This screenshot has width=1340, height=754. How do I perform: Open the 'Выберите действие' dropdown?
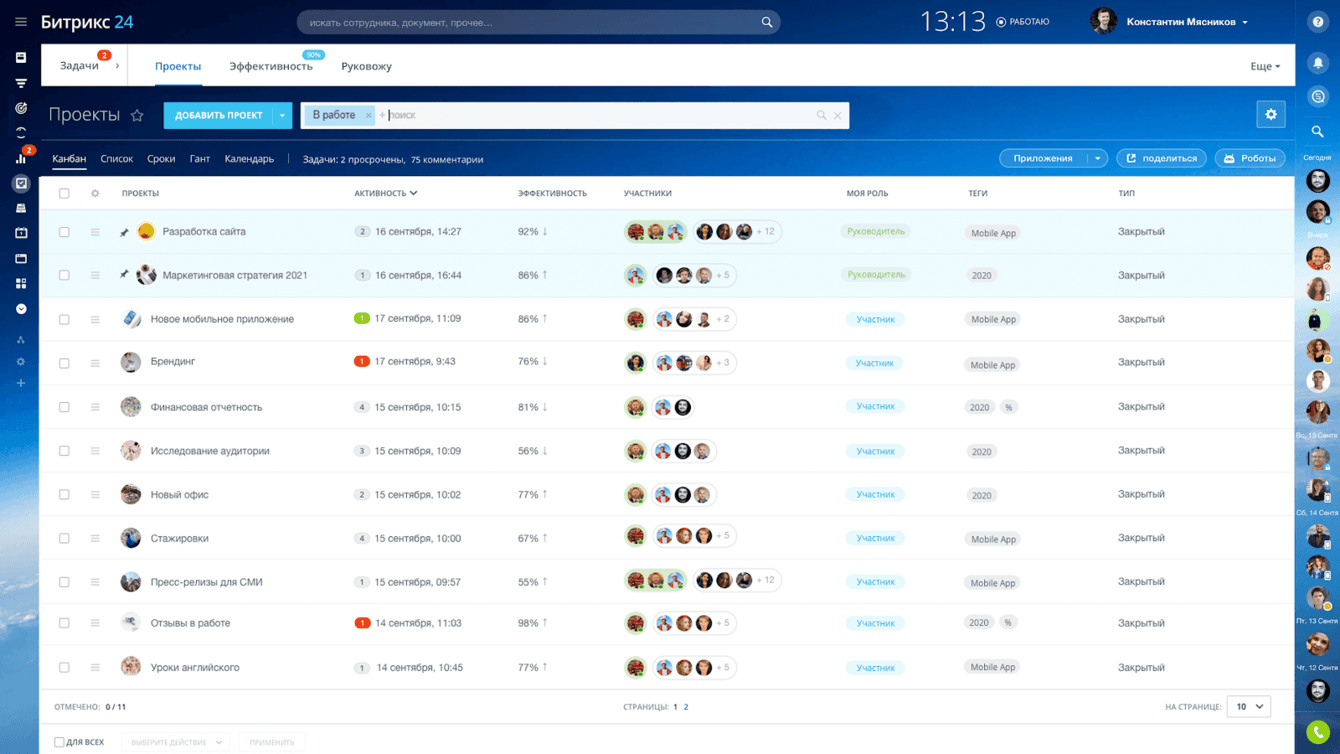click(x=176, y=742)
